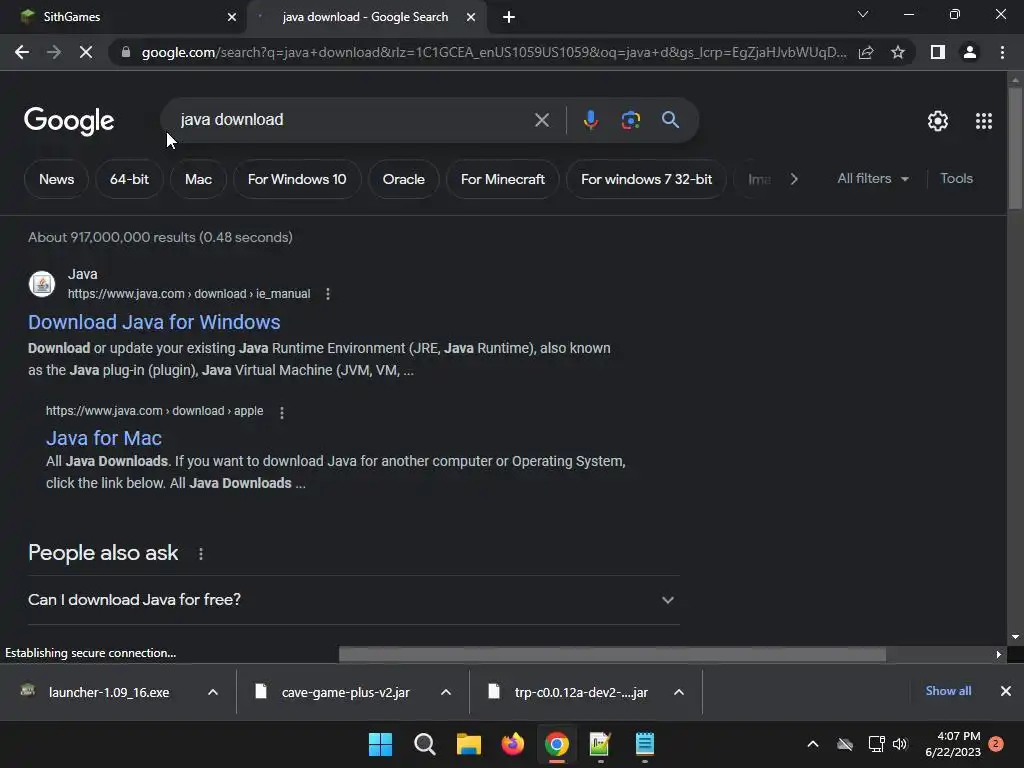Select For windows 7 32-bit chip
Screen dimensions: 1024x768
click(x=647, y=179)
